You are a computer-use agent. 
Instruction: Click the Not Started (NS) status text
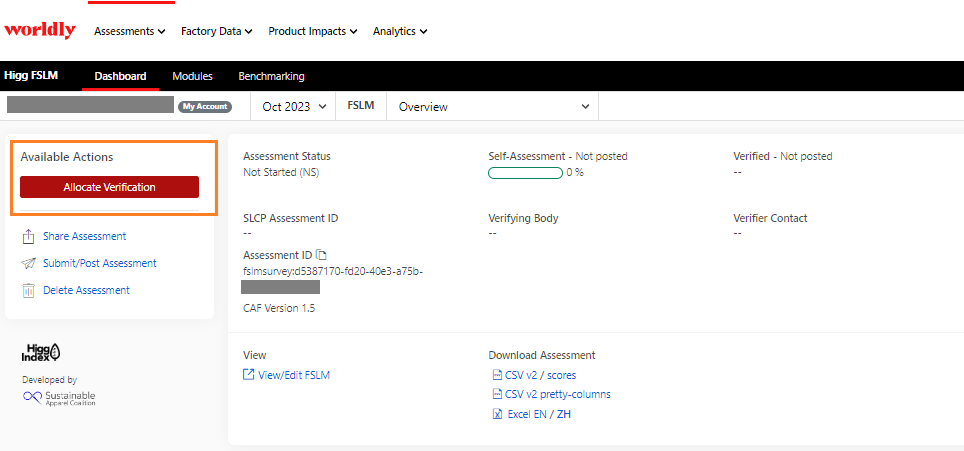click(281, 173)
